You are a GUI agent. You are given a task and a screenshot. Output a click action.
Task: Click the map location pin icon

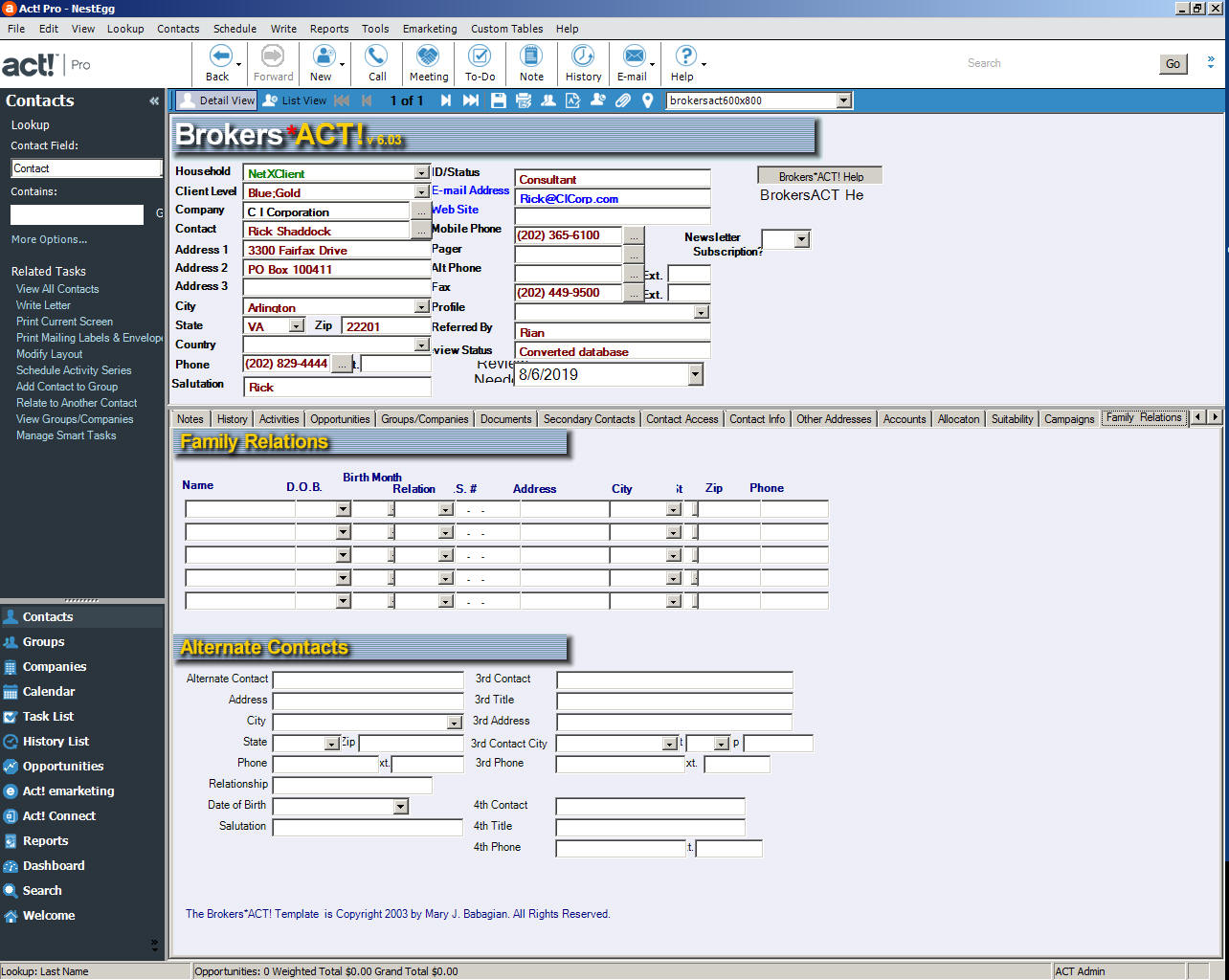pos(648,100)
